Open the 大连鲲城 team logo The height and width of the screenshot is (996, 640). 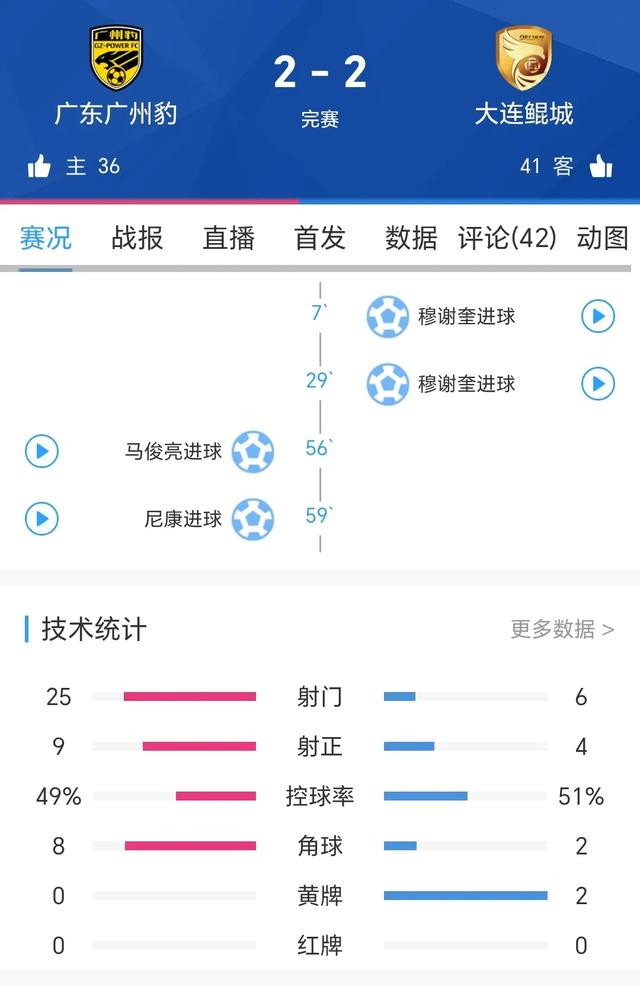click(524, 58)
